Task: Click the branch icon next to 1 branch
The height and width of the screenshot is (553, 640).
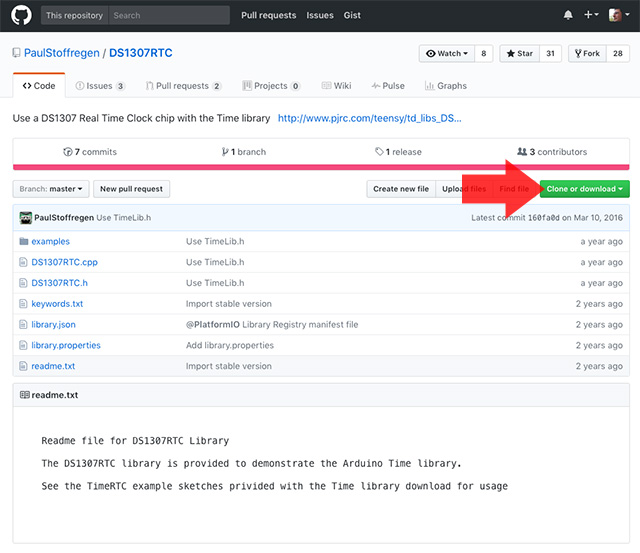Action: point(225,152)
